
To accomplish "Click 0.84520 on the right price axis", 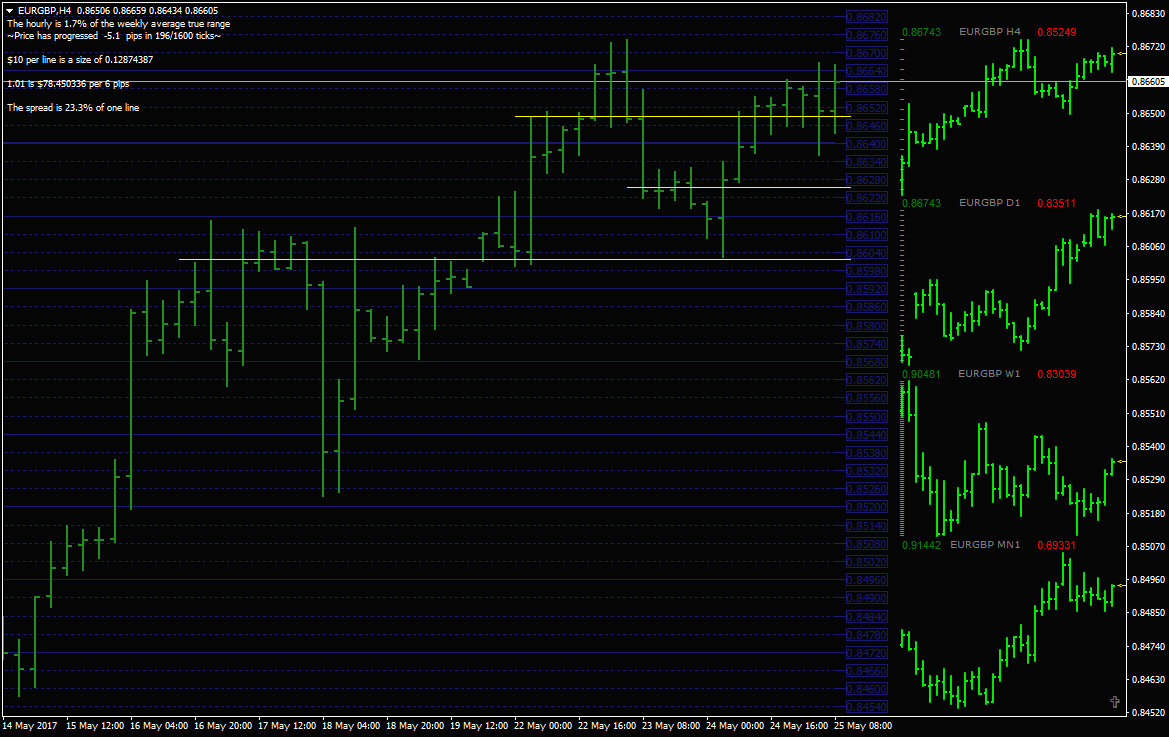I will click(x=1148, y=712).
